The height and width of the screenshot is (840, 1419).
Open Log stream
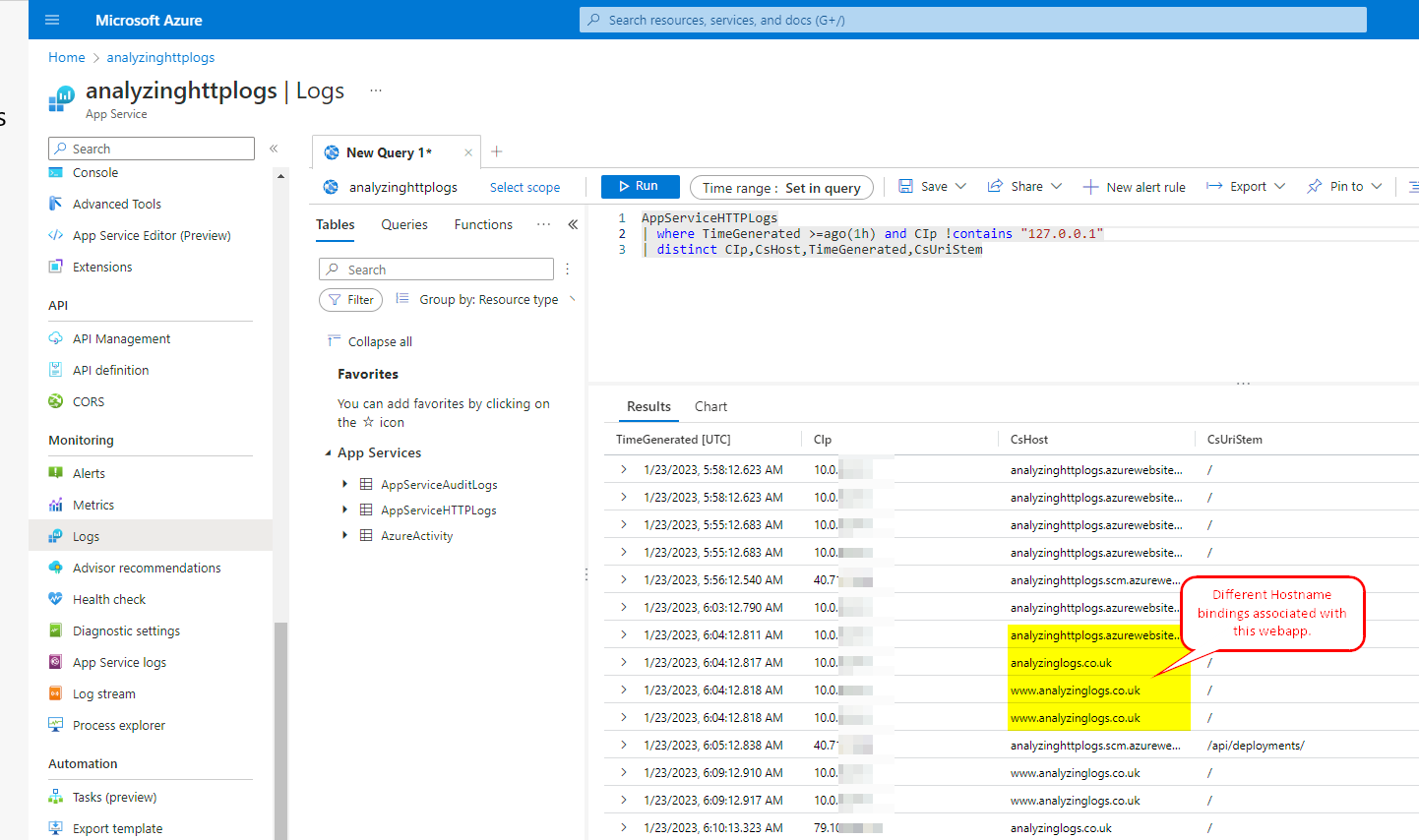tap(104, 693)
